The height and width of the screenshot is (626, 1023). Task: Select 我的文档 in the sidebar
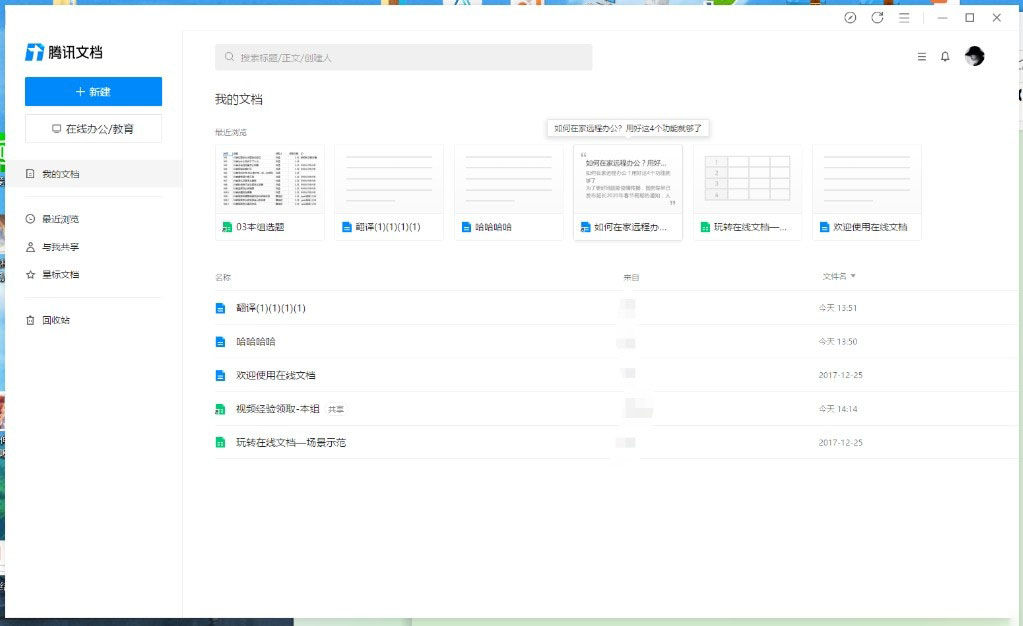tap(60, 174)
